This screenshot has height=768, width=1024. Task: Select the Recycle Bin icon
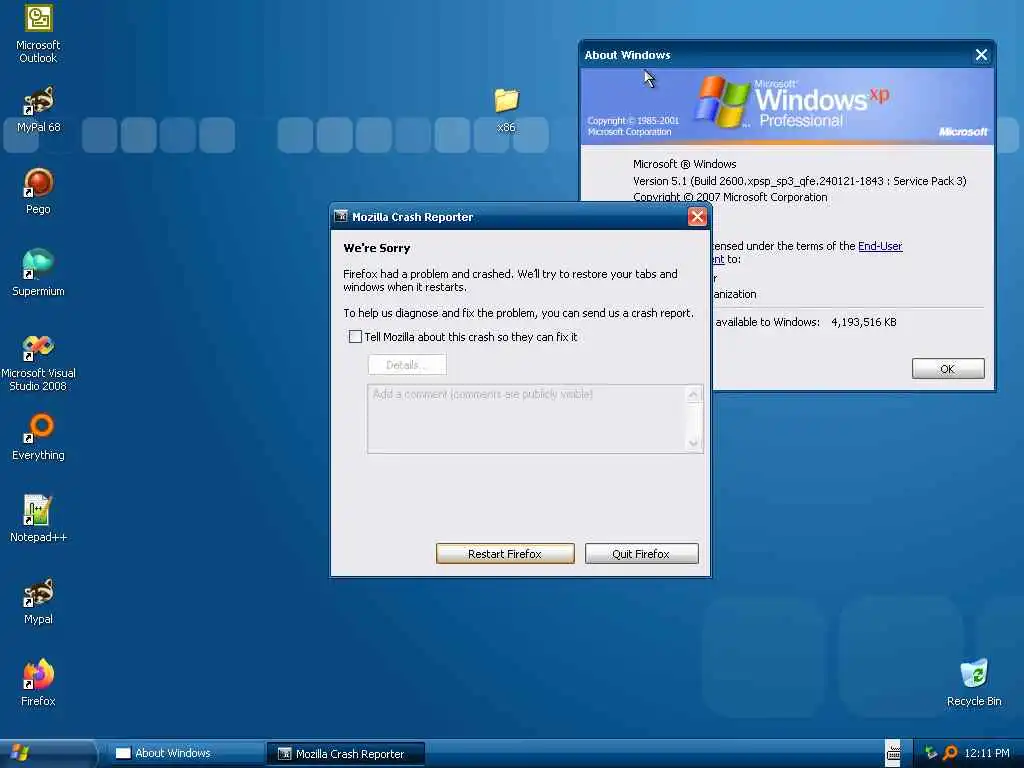click(x=974, y=683)
